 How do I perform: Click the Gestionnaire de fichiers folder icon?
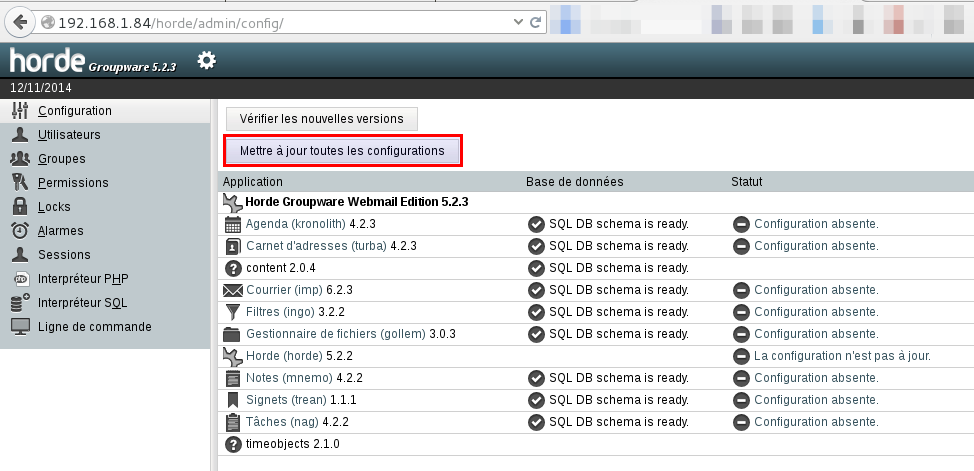pyautogui.click(x=233, y=334)
